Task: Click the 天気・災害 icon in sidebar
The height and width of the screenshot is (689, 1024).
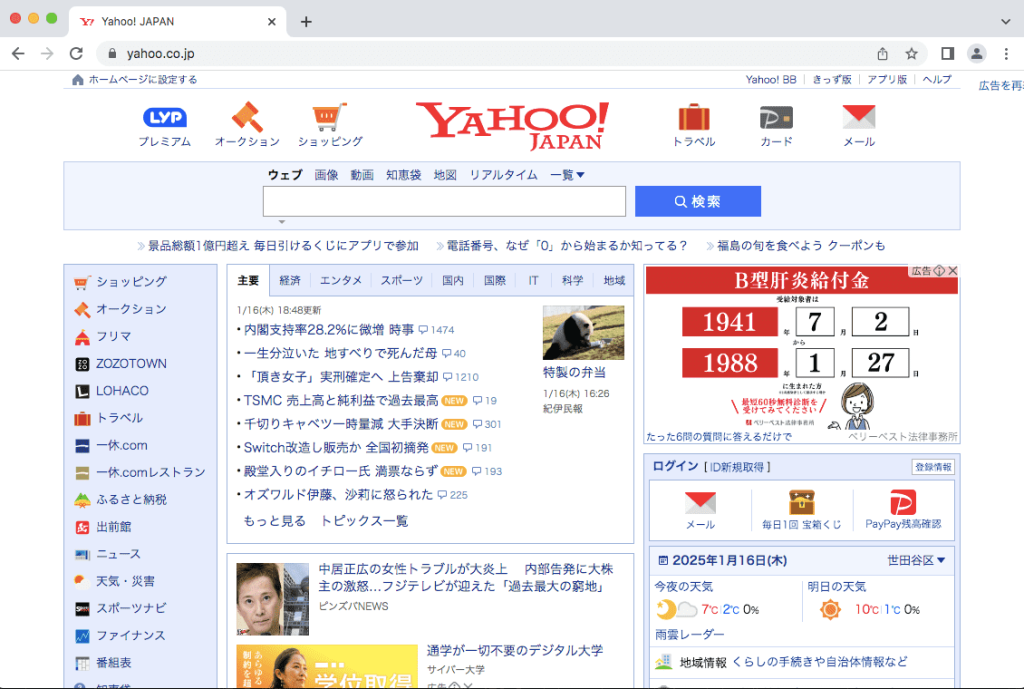Action: (x=82, y=581)
